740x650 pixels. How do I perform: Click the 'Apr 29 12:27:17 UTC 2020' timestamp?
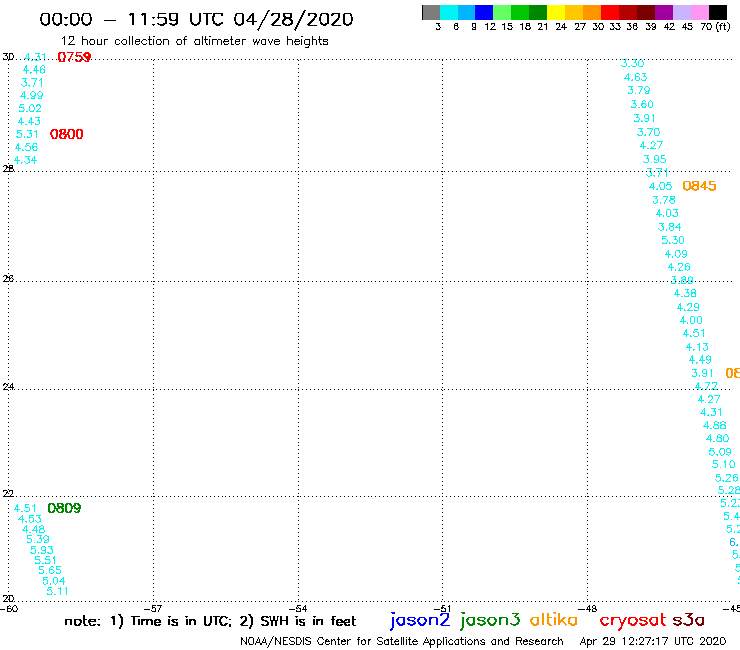pos(653,642)
